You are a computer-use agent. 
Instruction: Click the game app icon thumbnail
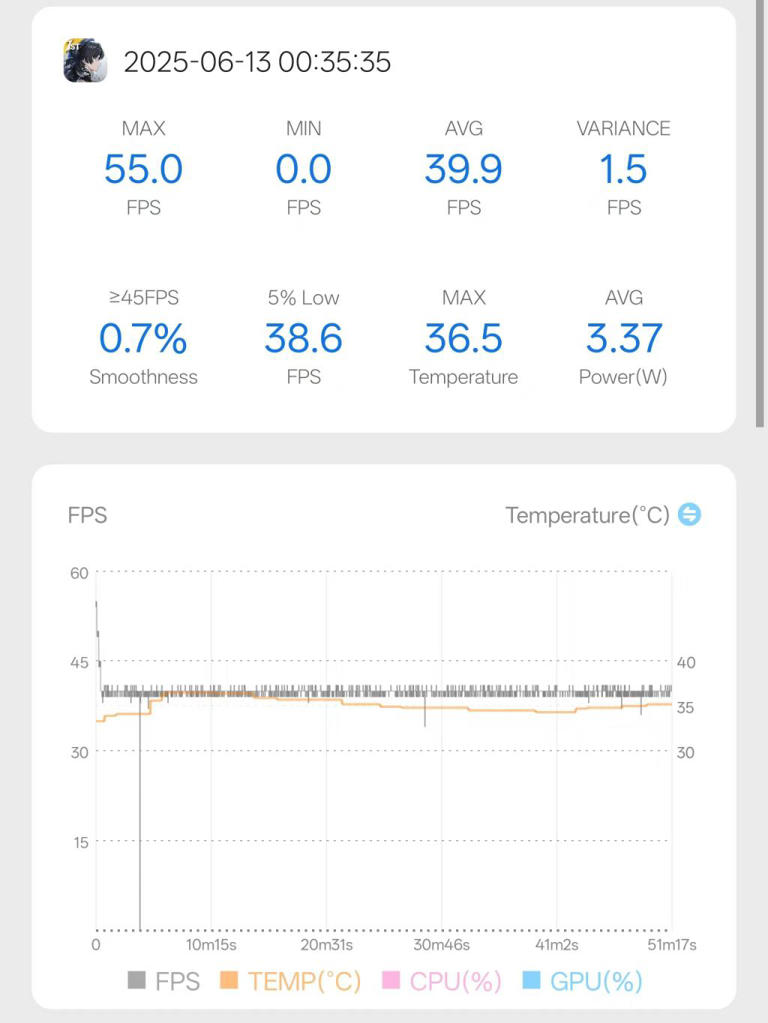point(85,61)
